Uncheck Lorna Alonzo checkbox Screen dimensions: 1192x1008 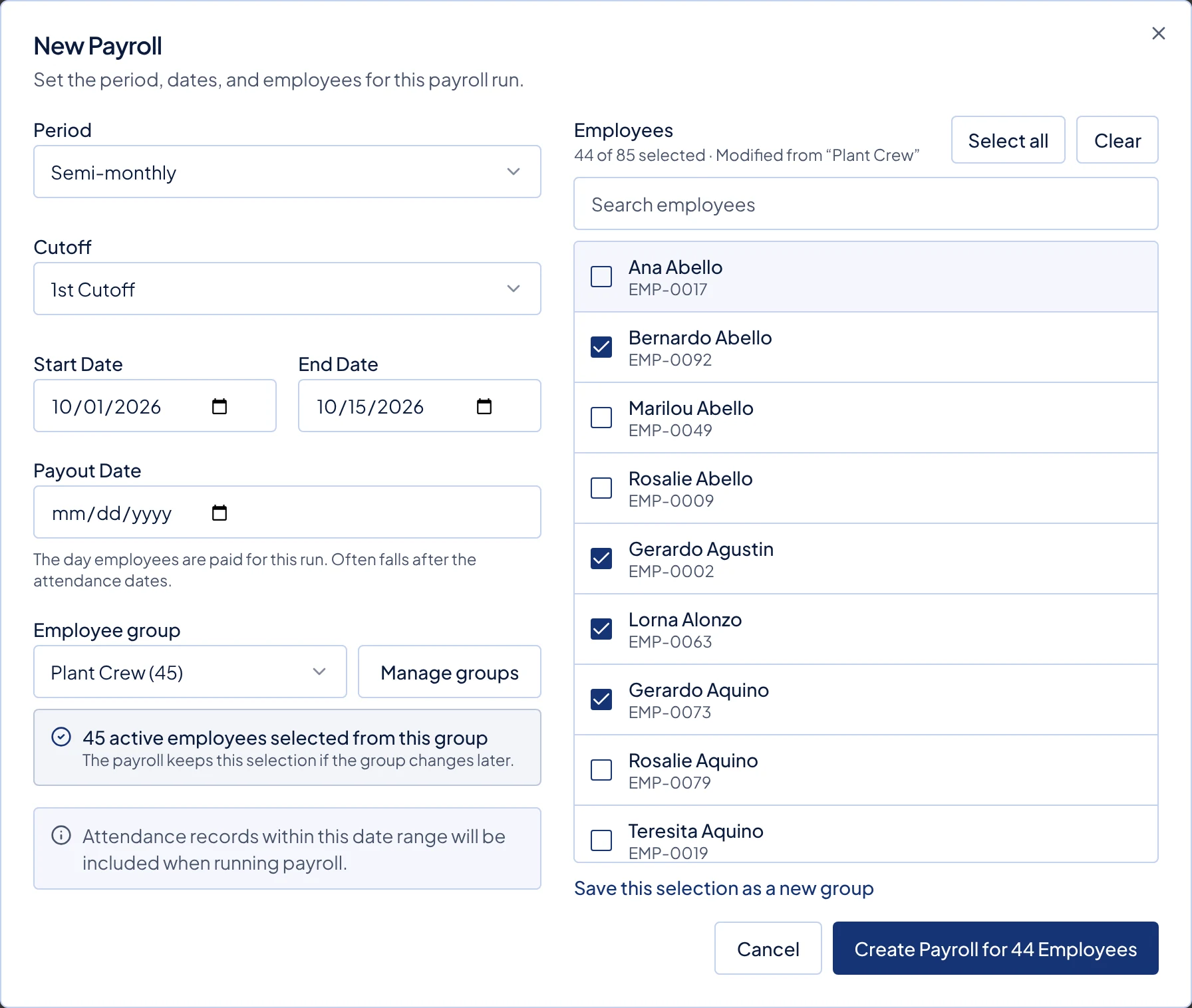pyautogui.click(x=601, y=629)
